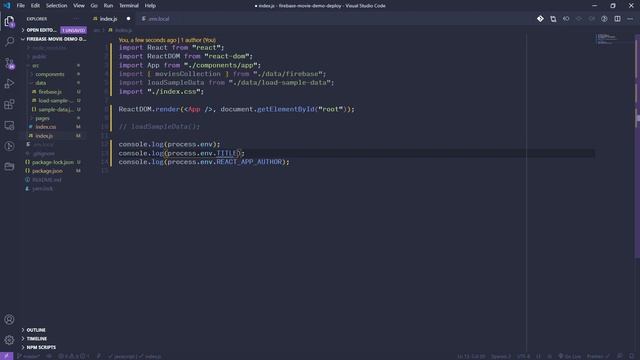Expand the node_modules folder
This screenshot has height=360, width=640.
click(49, 48)
